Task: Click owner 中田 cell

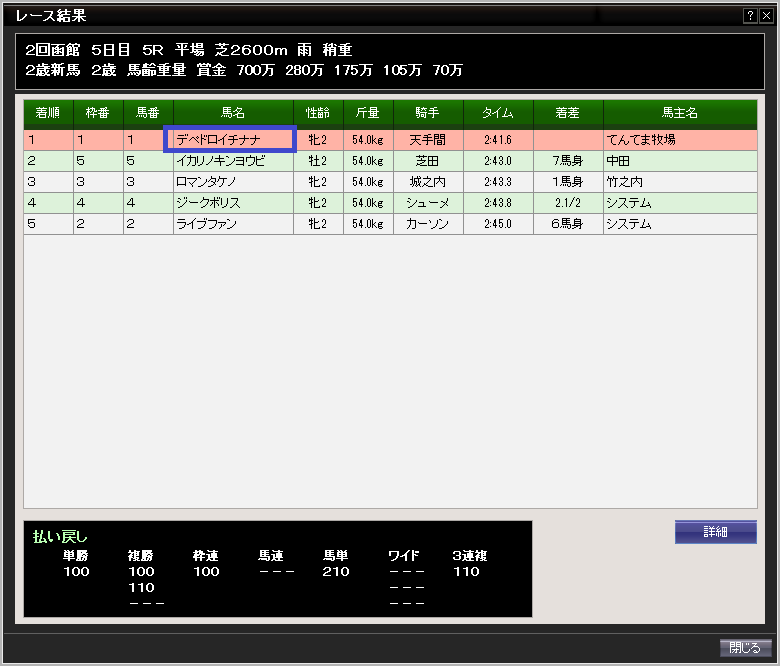Action: (x=680, y=161)
